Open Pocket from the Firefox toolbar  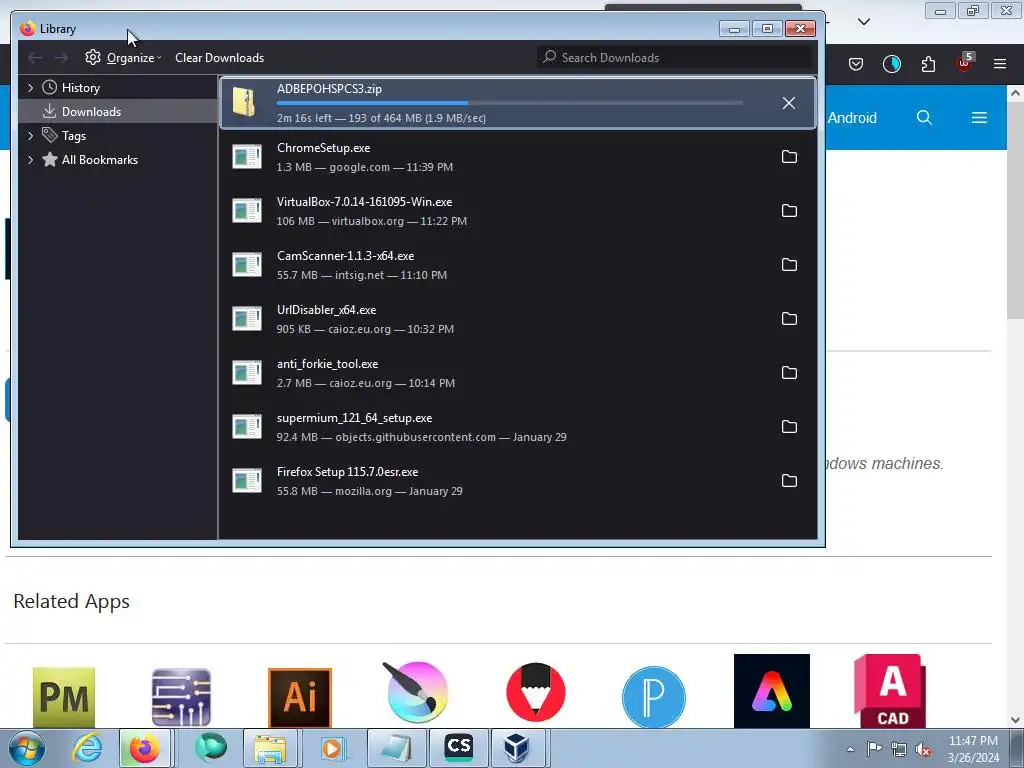(856, 64)
